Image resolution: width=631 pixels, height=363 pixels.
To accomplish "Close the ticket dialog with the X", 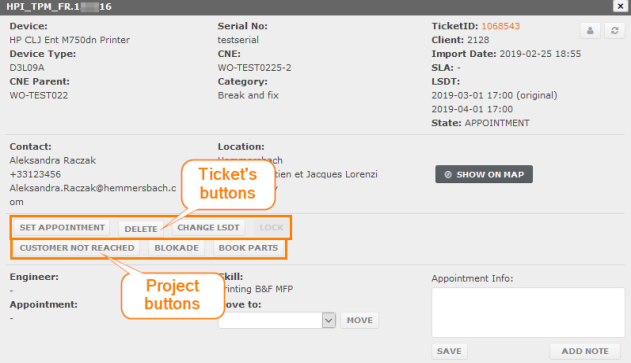I will pyautogui.click(x=620, y=6).
